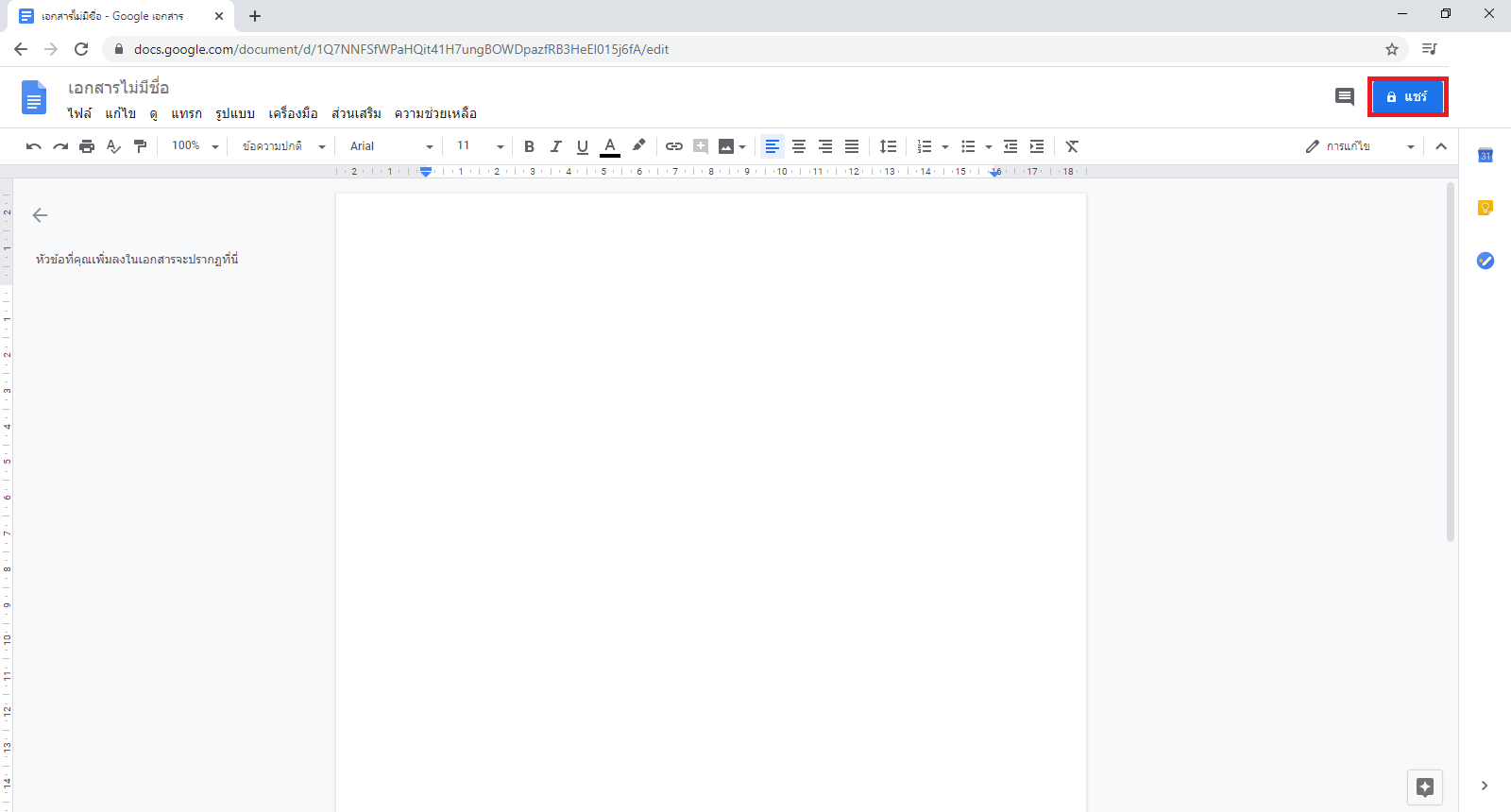Screen dimensions: 1511x812
Task: Bookmark this page with the star icon
Action: (x=1392, y=49)
